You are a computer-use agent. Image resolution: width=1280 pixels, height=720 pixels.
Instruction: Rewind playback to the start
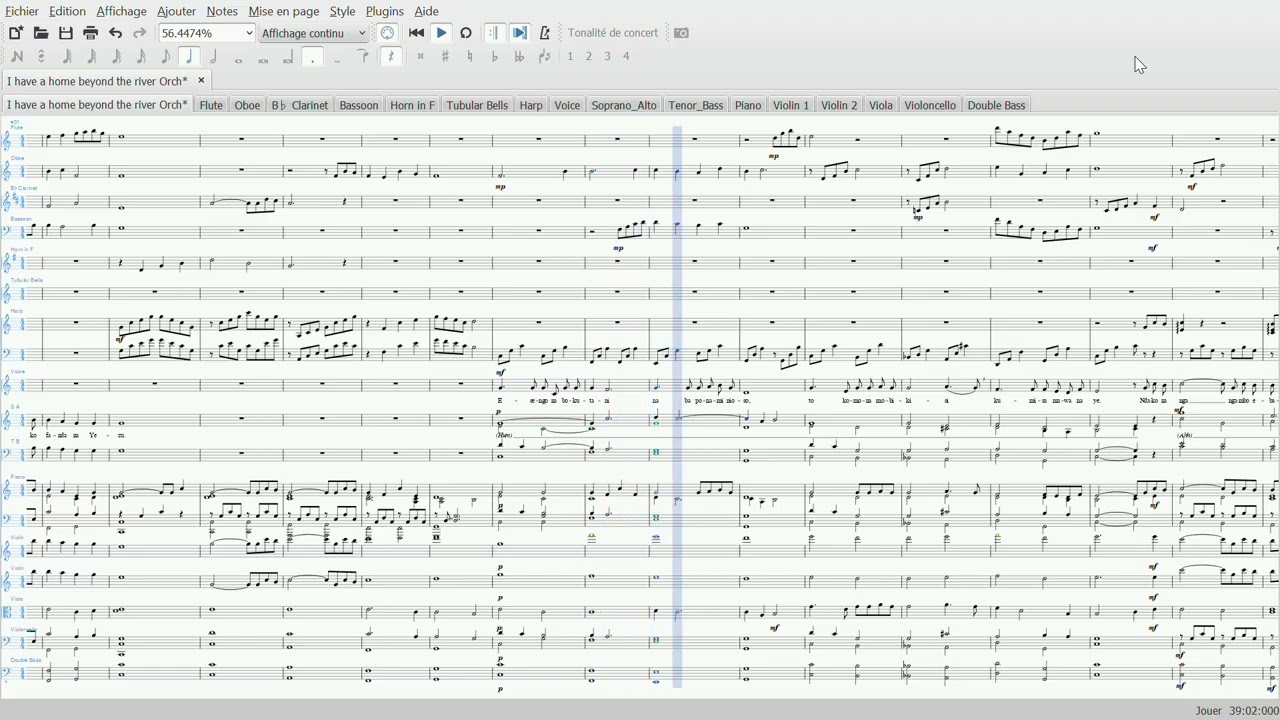417,33
